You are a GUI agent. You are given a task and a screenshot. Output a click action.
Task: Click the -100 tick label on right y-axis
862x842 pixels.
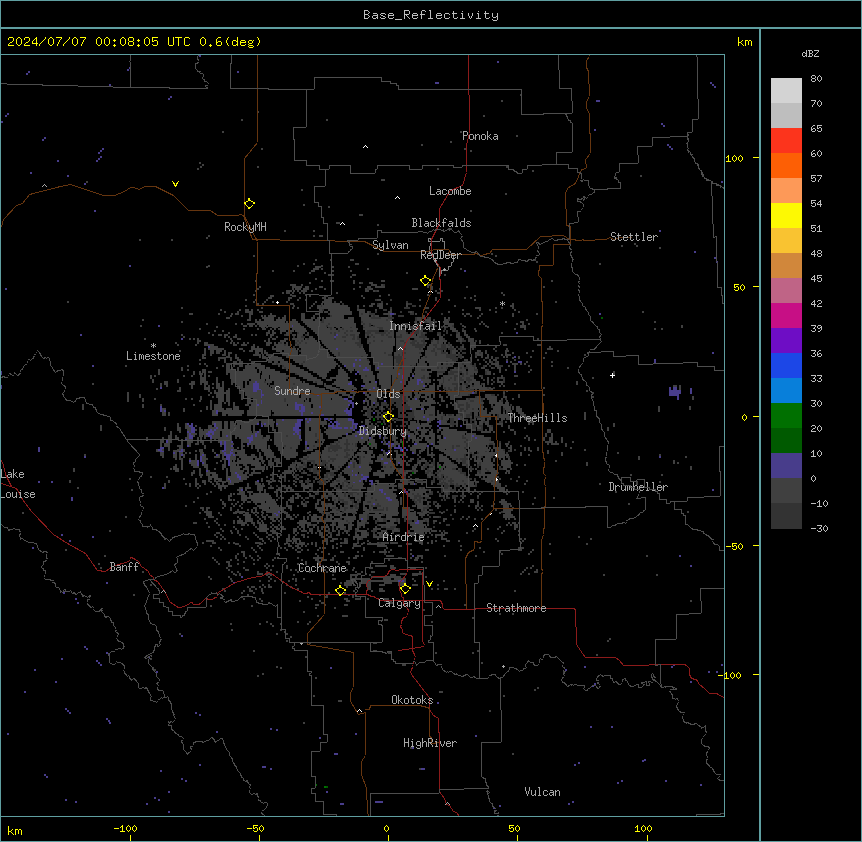730,675
